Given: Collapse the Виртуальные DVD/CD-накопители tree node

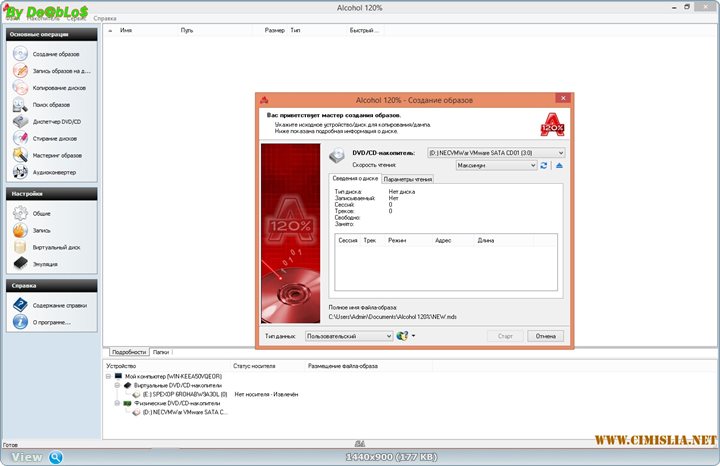Looking at the screenshot, I should coord(116,384).
